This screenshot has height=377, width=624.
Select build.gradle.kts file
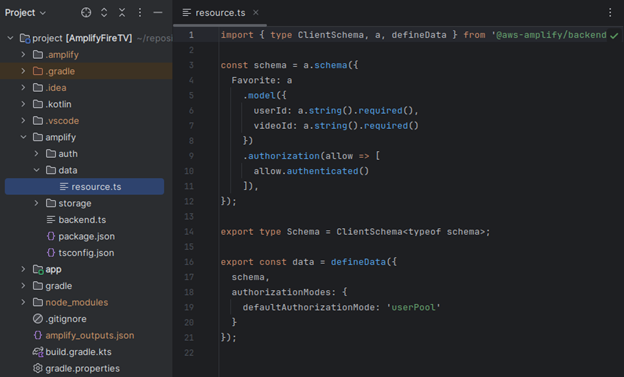78,352
